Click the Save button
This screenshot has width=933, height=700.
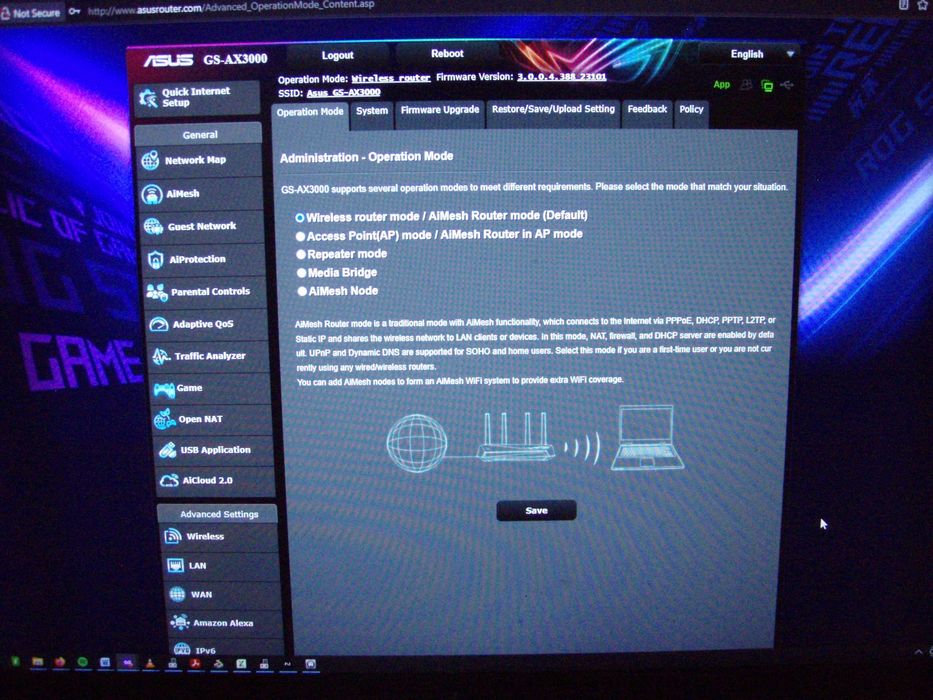[536, 510]
